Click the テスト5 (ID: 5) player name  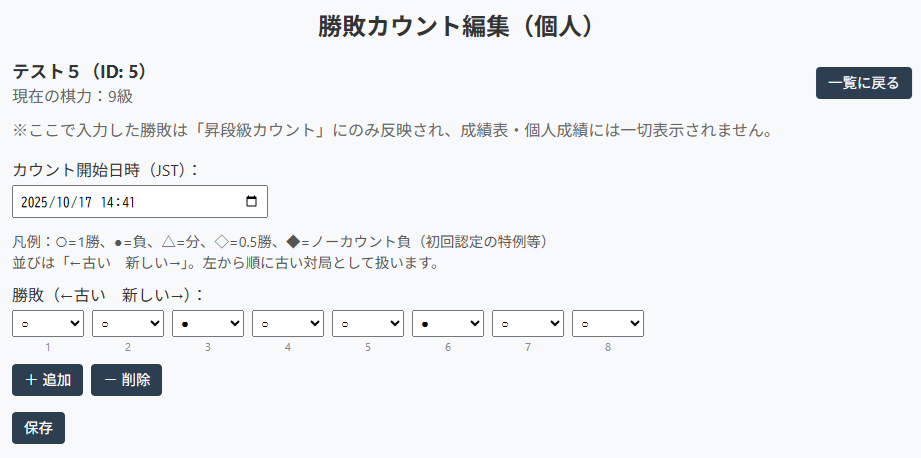click(80, 72)
